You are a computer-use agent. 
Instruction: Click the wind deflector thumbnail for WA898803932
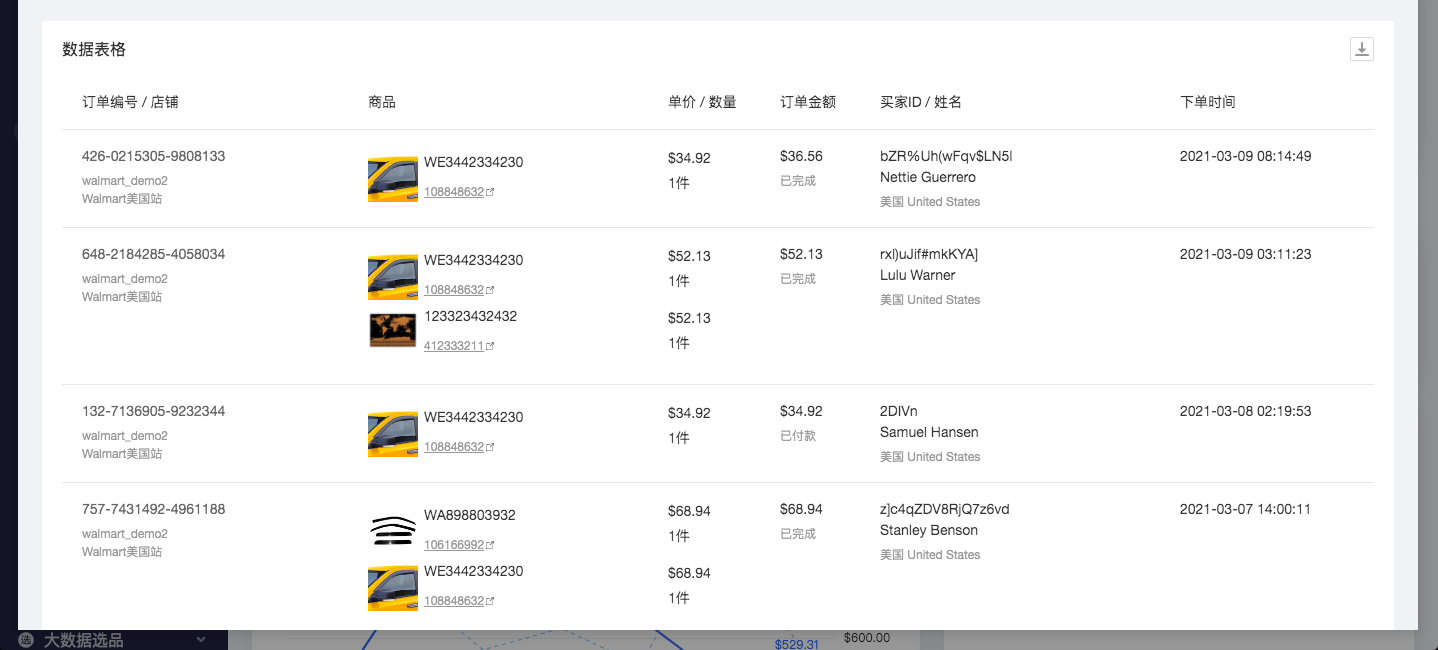(393, 530)
